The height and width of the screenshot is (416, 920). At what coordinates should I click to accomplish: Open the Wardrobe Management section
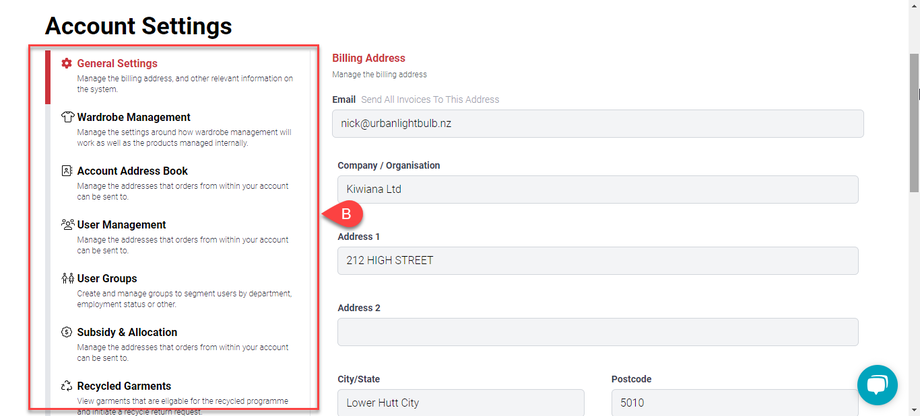click(133, 117)
